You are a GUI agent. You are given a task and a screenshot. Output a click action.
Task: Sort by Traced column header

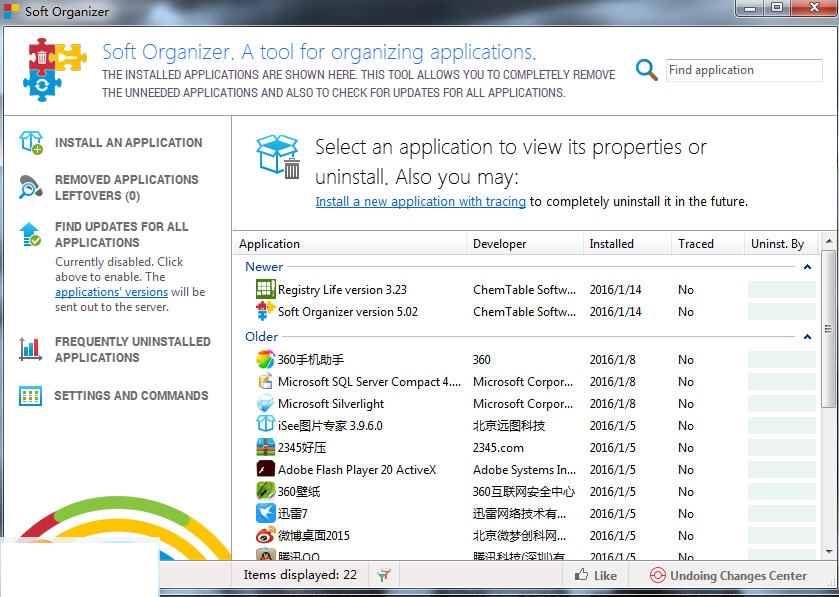[x=708, y=244]
